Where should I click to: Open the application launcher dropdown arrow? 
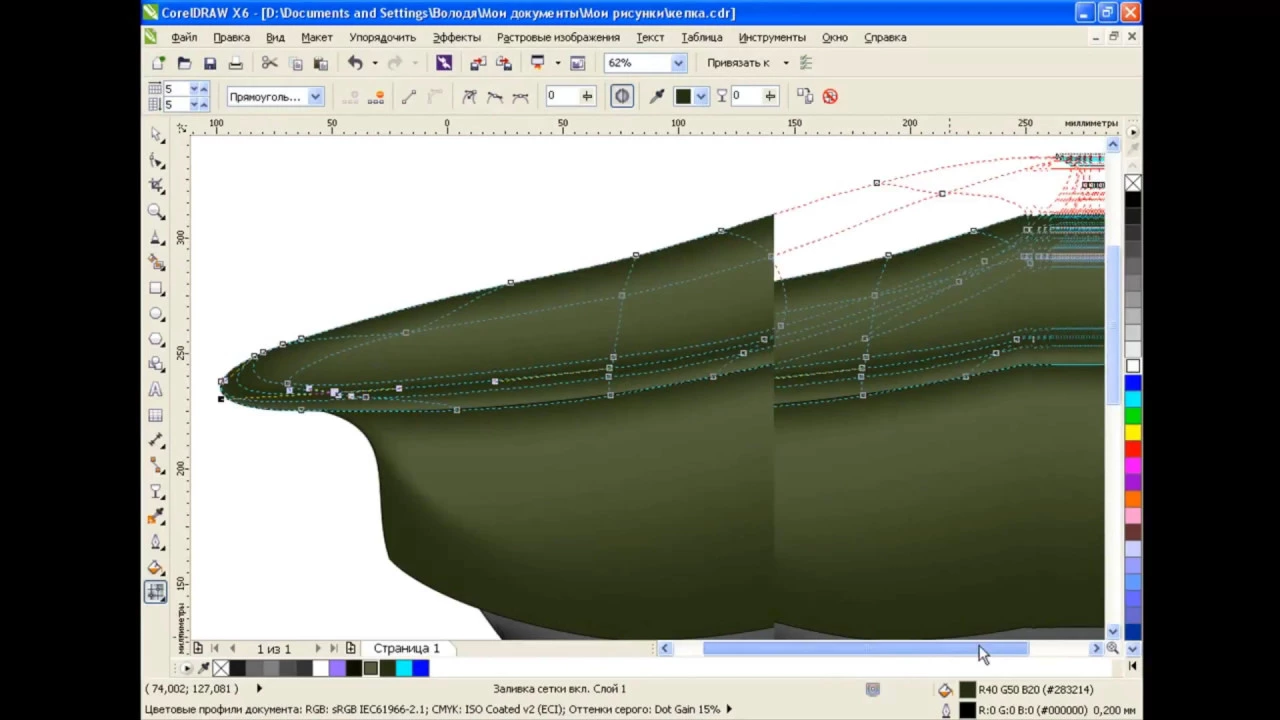click(557, 63)
